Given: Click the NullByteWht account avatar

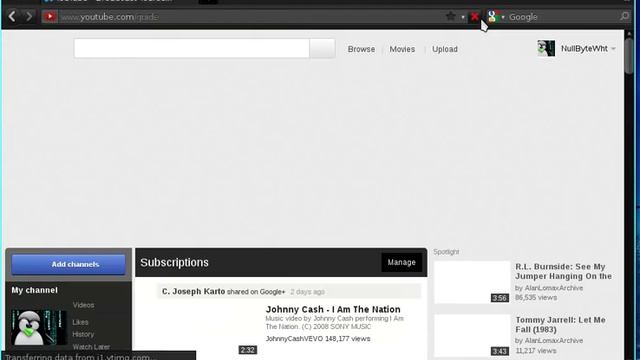Looking at the screenshot, I should pyautogui.click(x=546, y=49).
